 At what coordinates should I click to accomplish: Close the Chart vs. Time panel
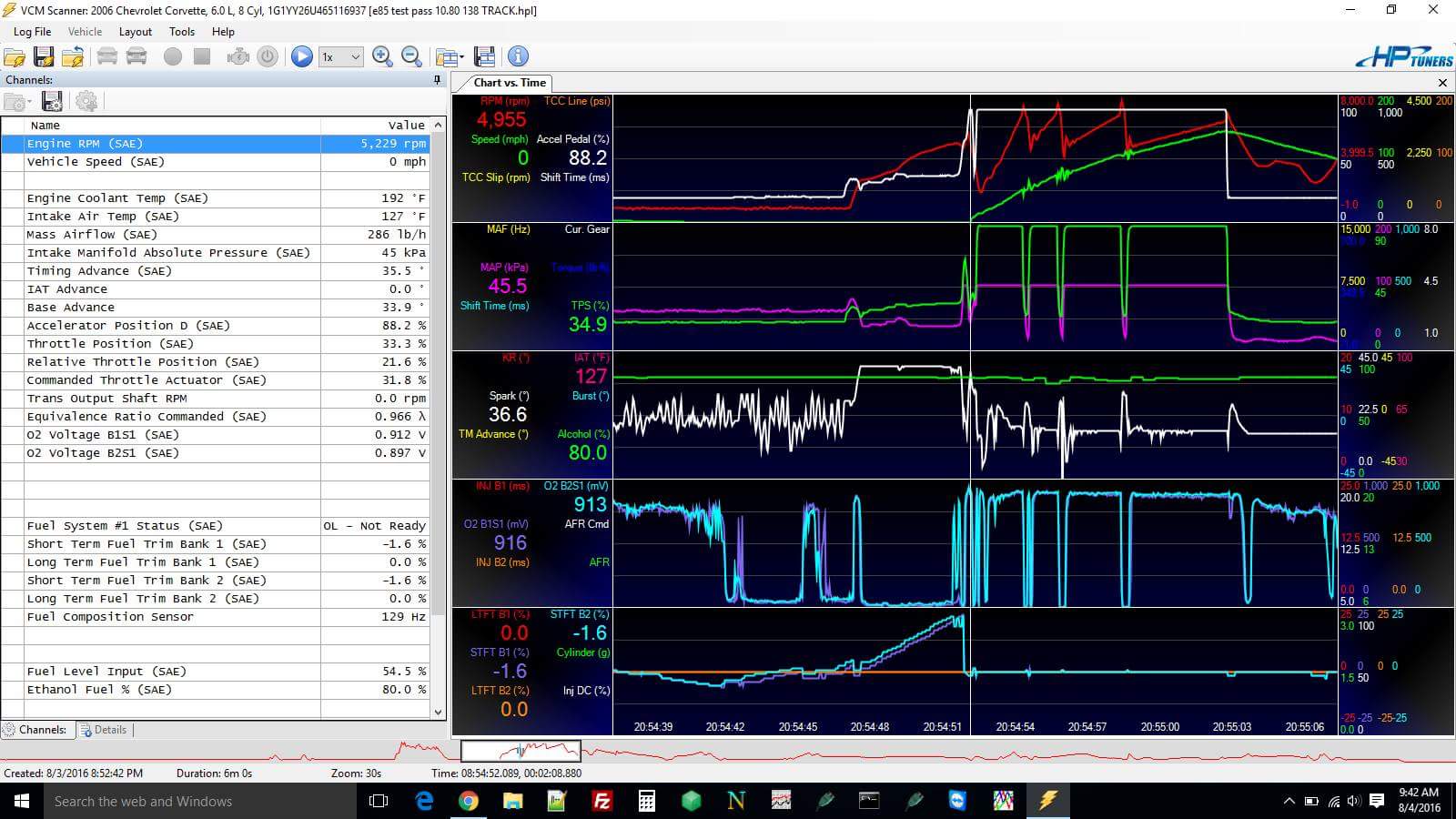pos(1442,83)
